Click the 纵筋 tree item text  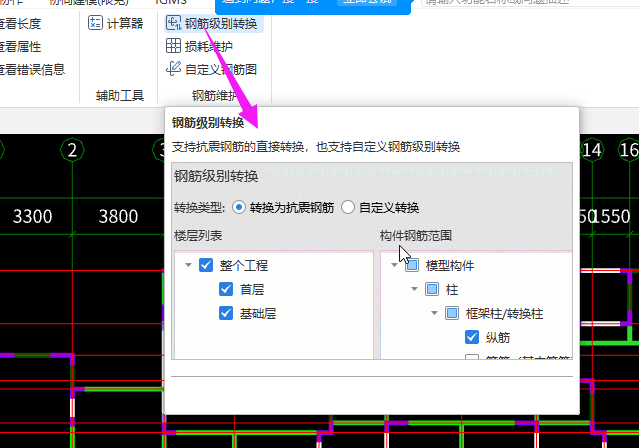click(498, 338)
